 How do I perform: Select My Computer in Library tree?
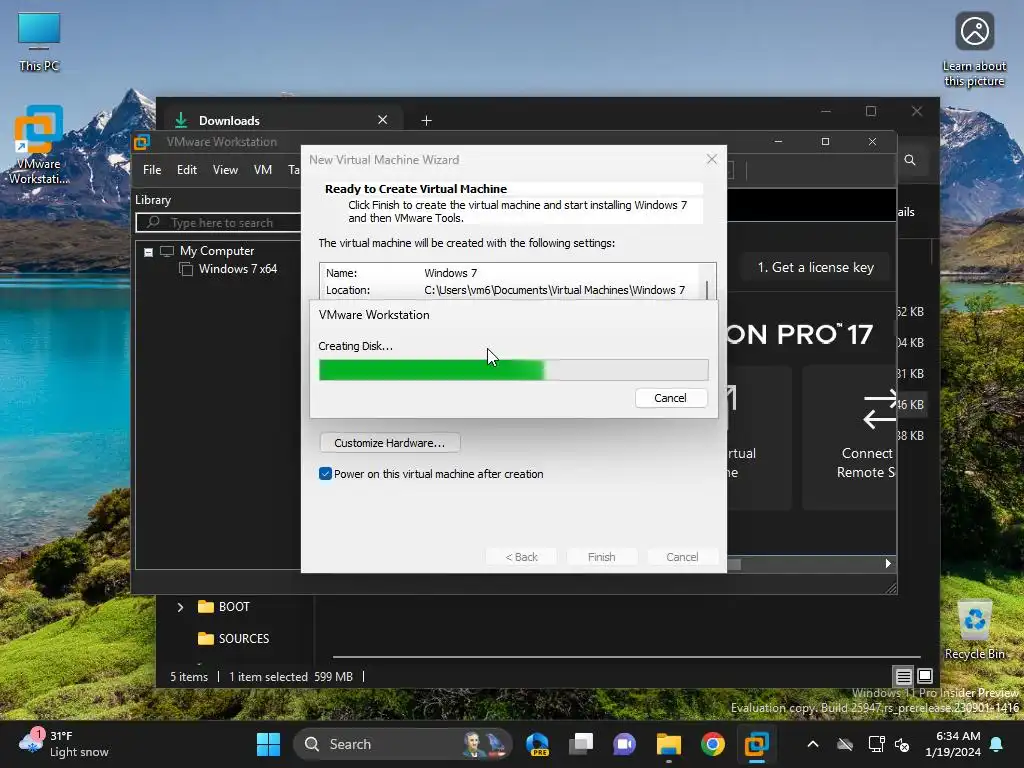(217, 251)
